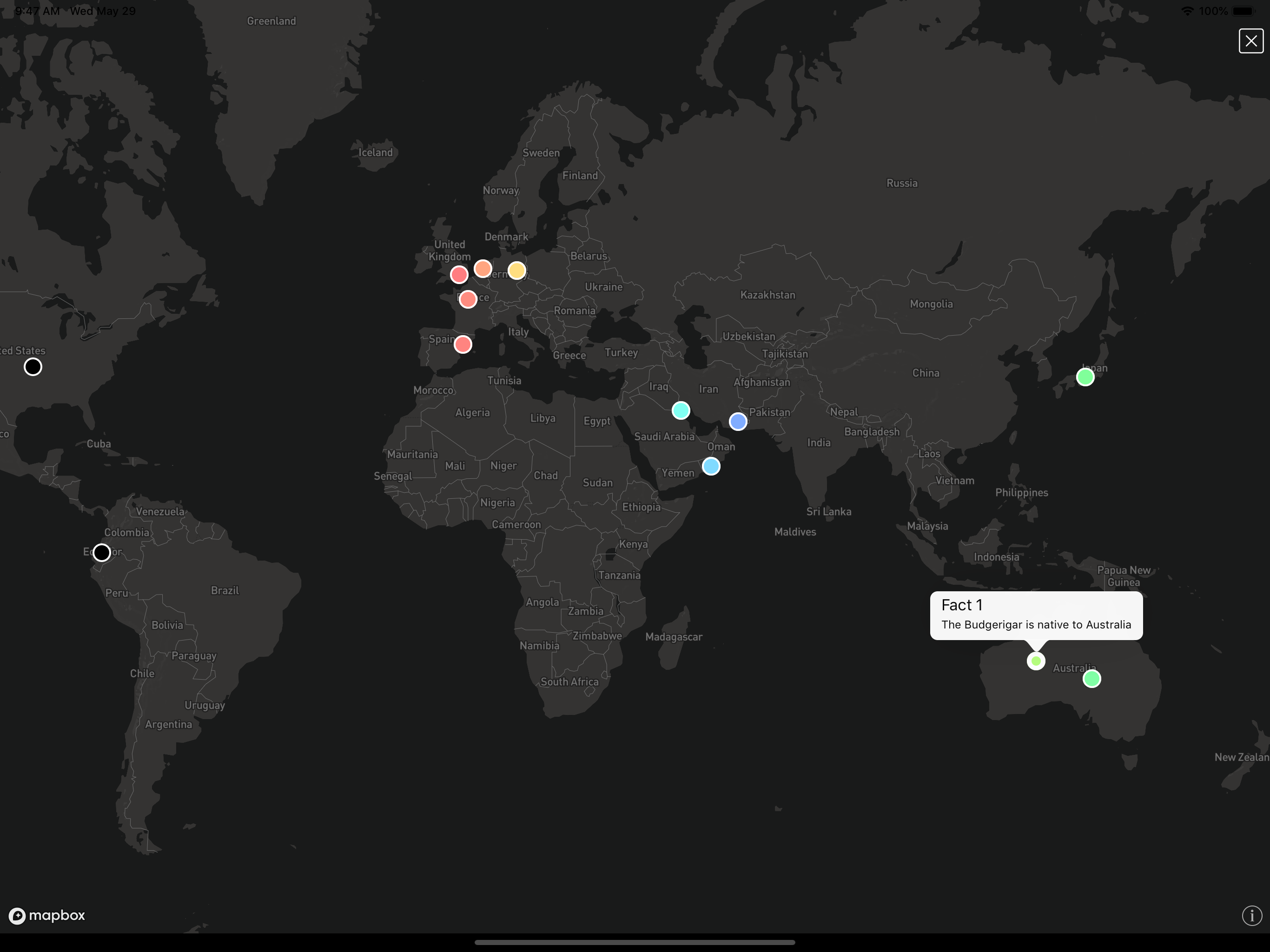Tap the turquoise marker south of Iraq
Image resolution: width=1270 pixels, height=952 pixels.
[x=681, y=410]
